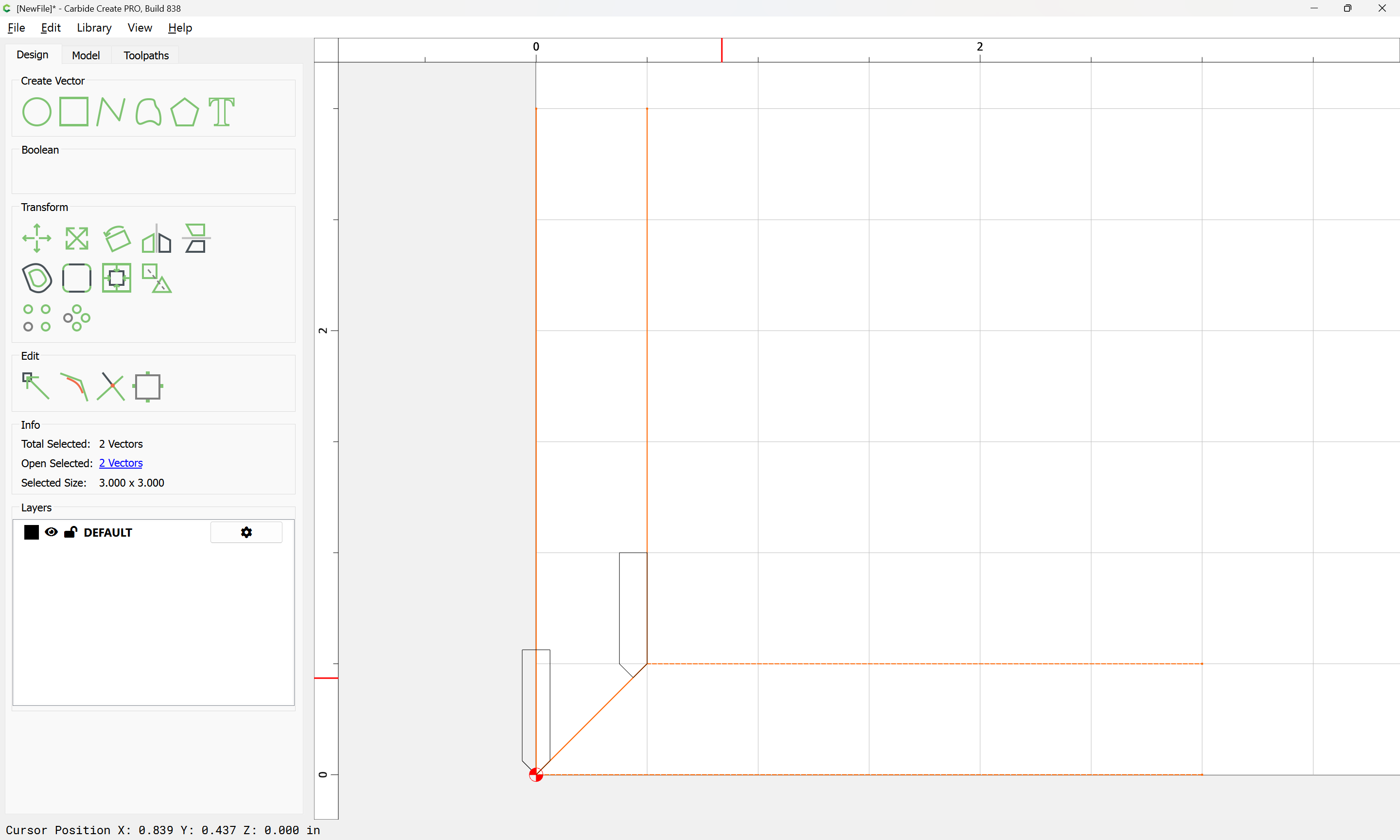Activate the Node Edit tool
The height and width of the screenshot is (840, 1400).
pos(35,386)
